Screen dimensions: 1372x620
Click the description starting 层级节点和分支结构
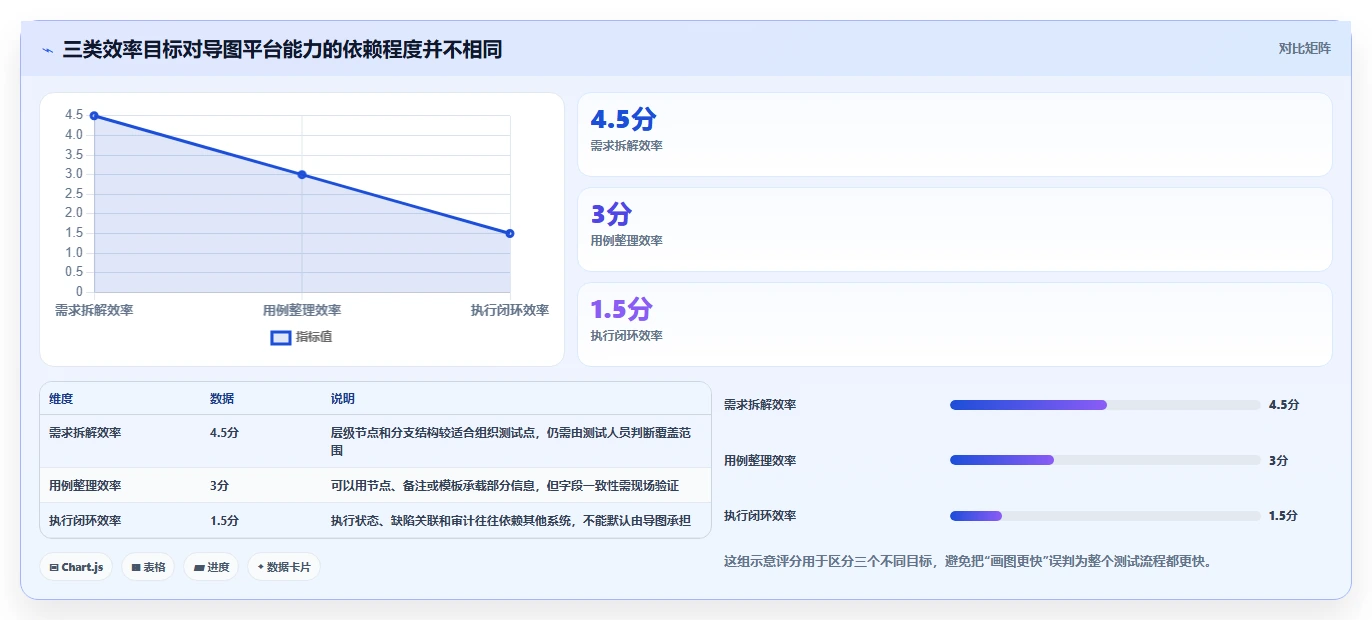tap(511, 442)
